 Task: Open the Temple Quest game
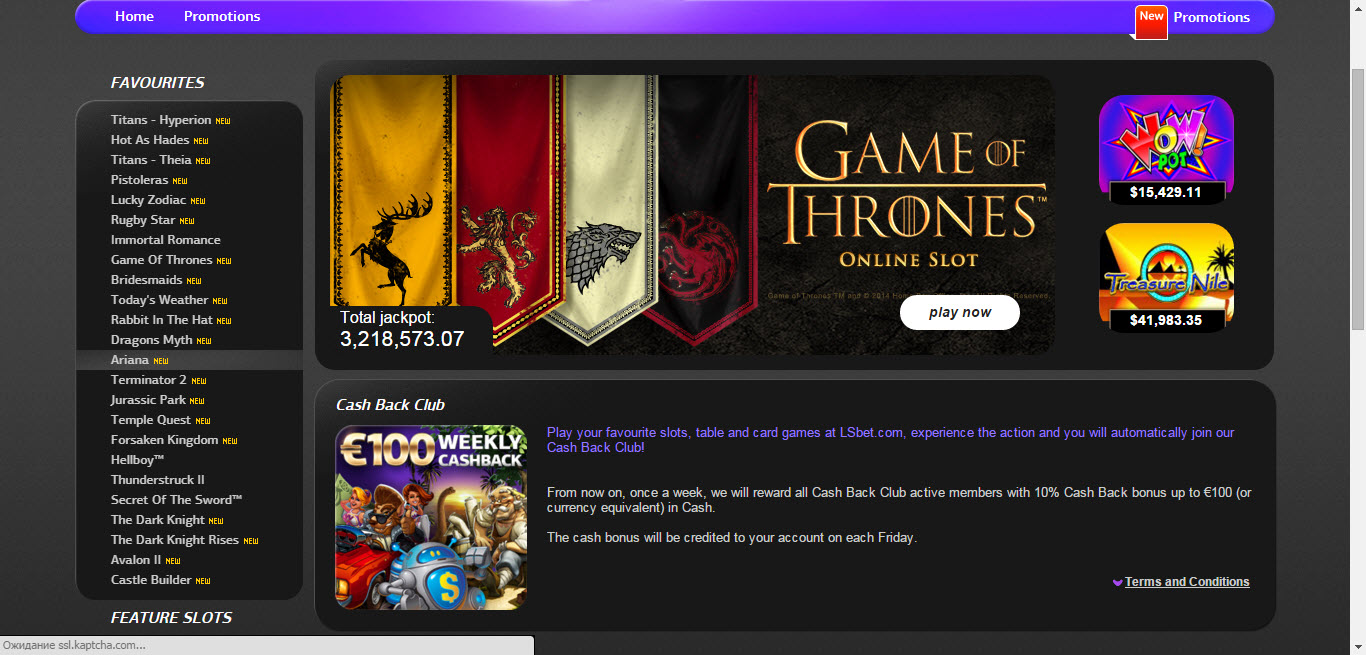pyautogui.click(x=151, y=420)
